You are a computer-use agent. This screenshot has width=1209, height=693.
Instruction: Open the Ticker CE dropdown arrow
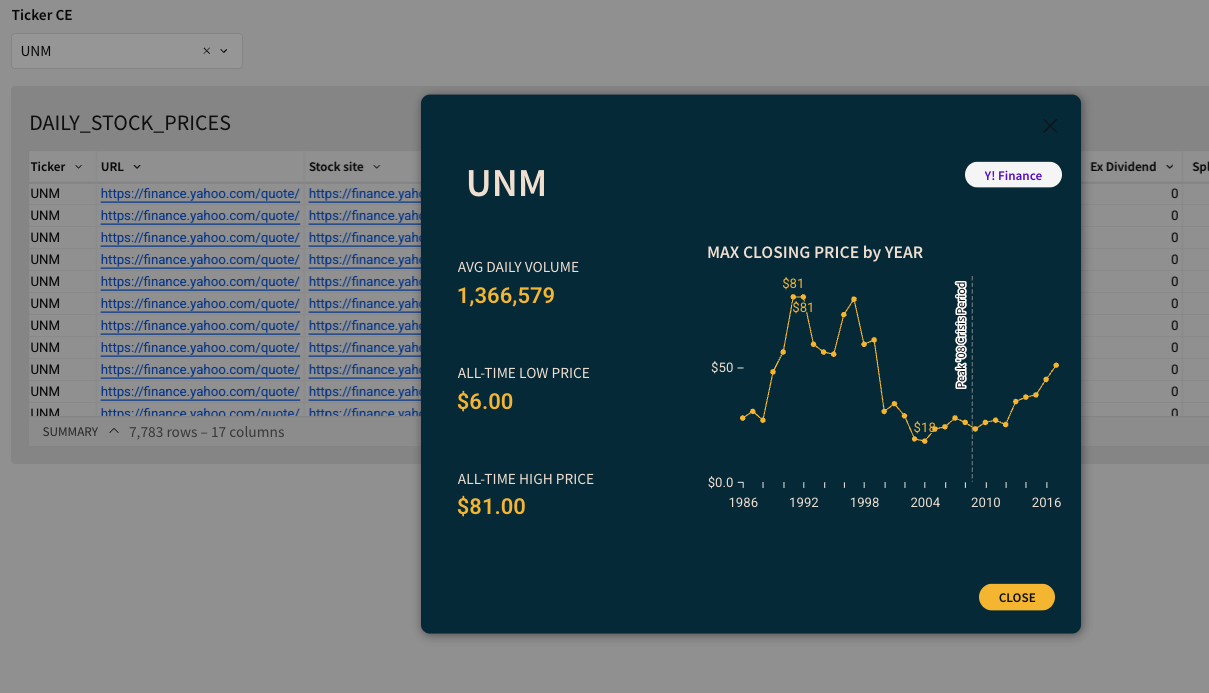[x=224, y=51]
